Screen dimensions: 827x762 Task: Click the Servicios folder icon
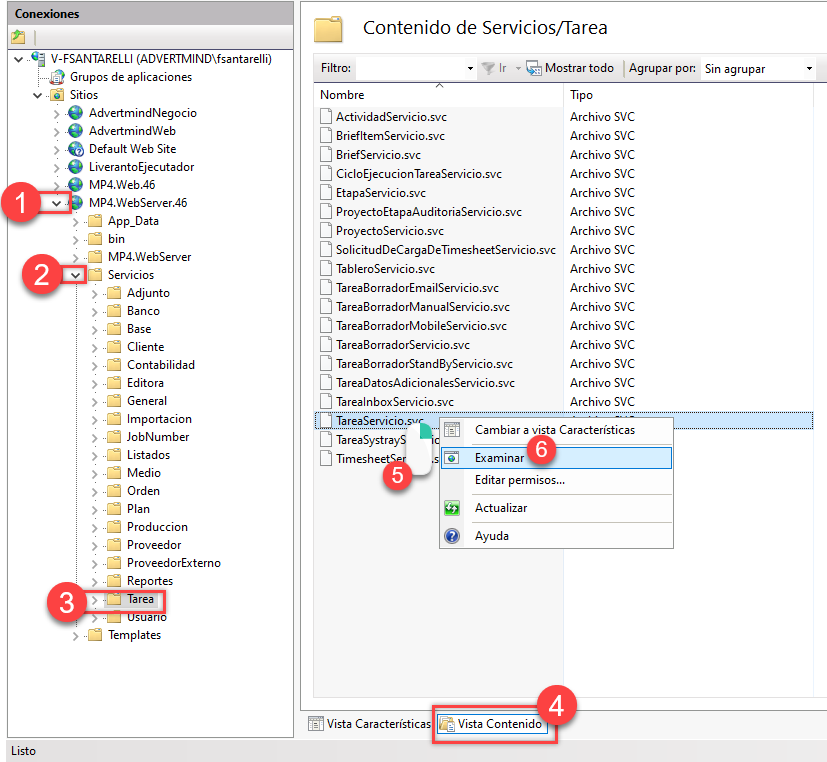(x=95, y=275)
